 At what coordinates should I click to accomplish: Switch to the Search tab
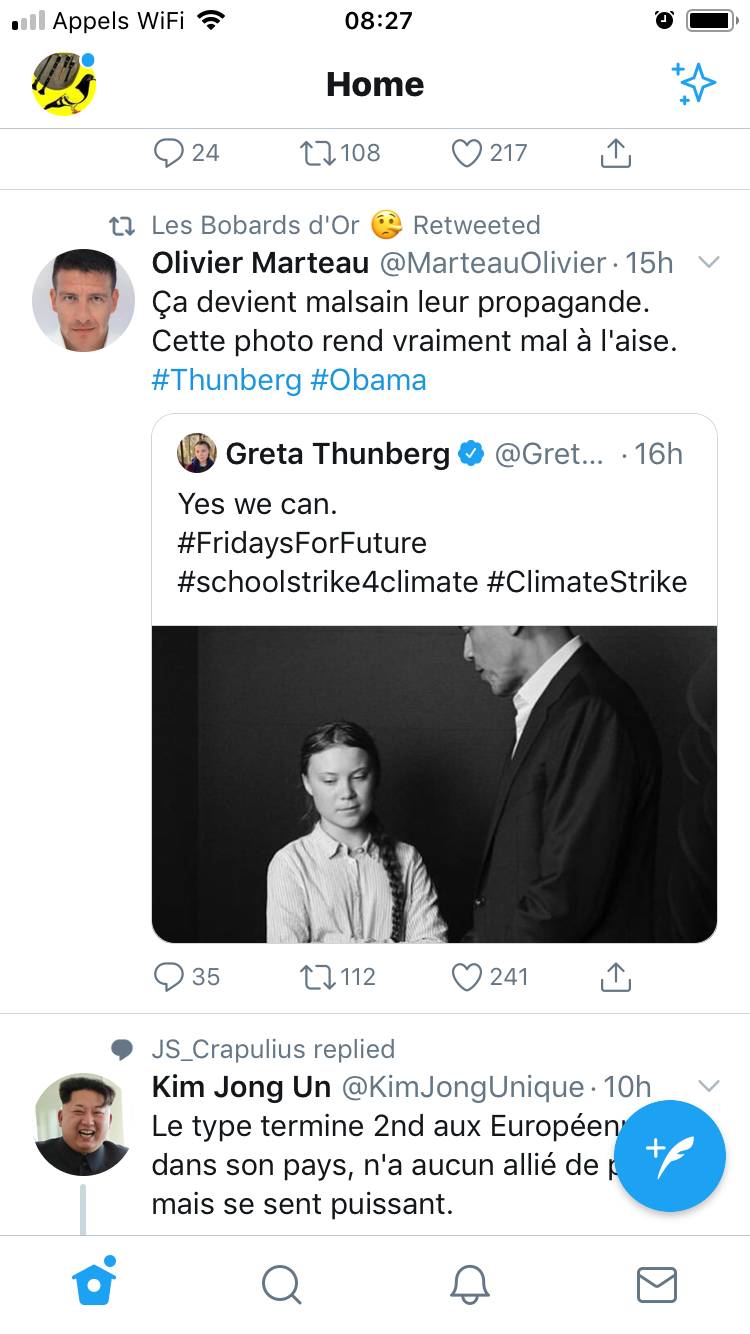pyautogui.click(x=281, y=1284)
